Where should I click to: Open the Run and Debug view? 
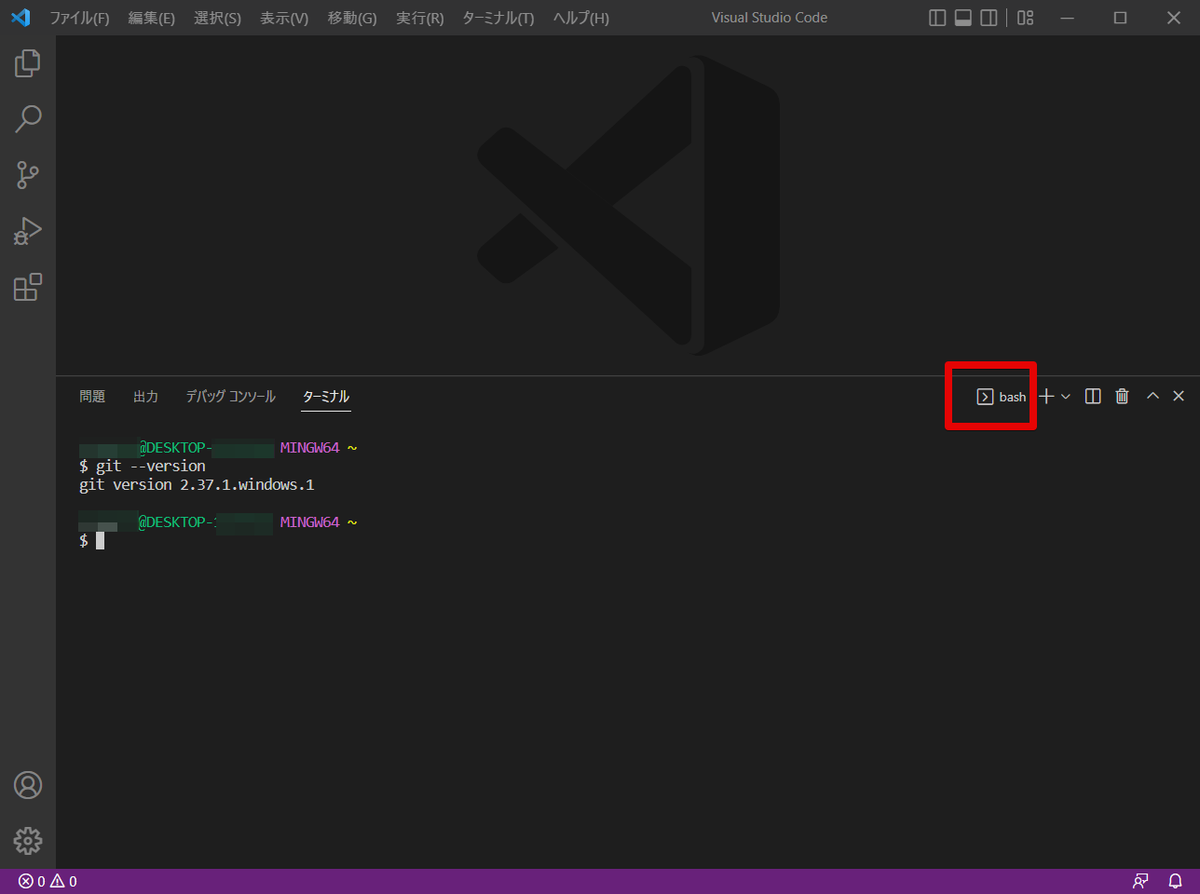point(28,232)
